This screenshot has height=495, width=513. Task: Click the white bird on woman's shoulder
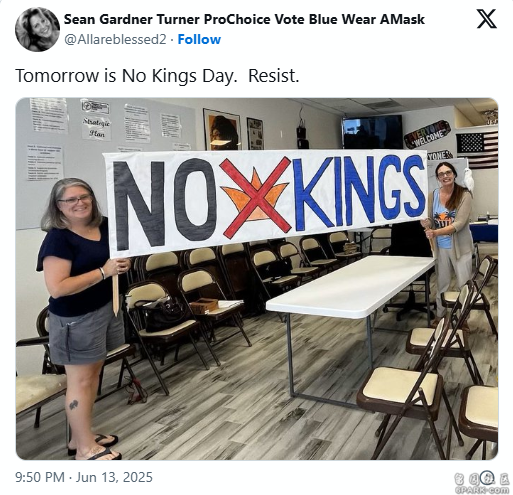(469, 180)
